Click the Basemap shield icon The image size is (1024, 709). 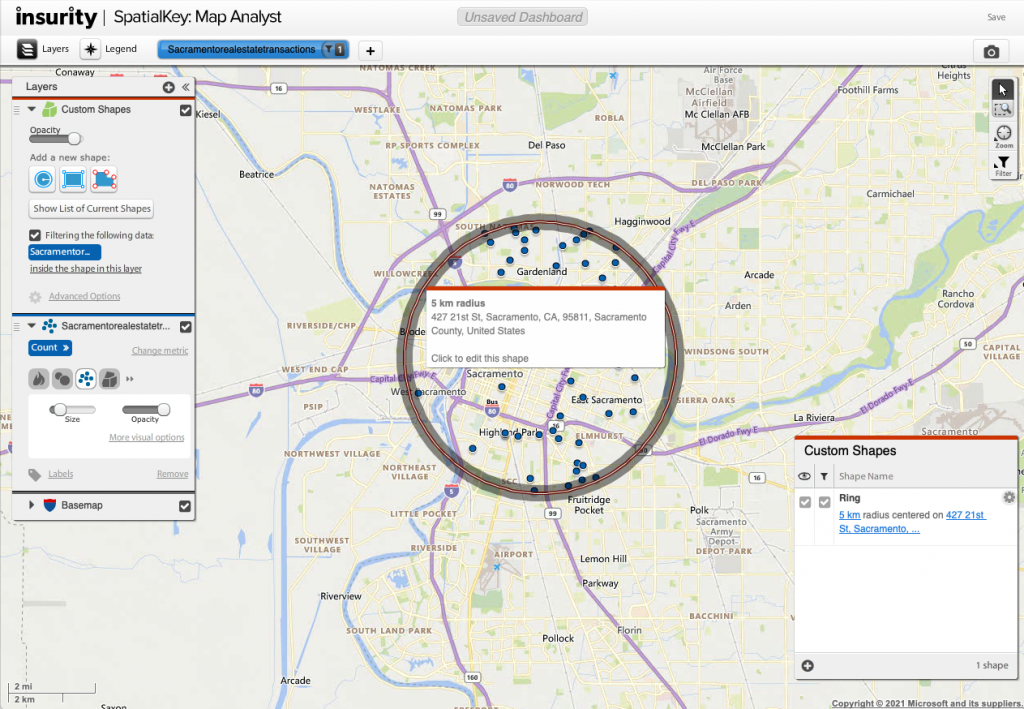50,505
